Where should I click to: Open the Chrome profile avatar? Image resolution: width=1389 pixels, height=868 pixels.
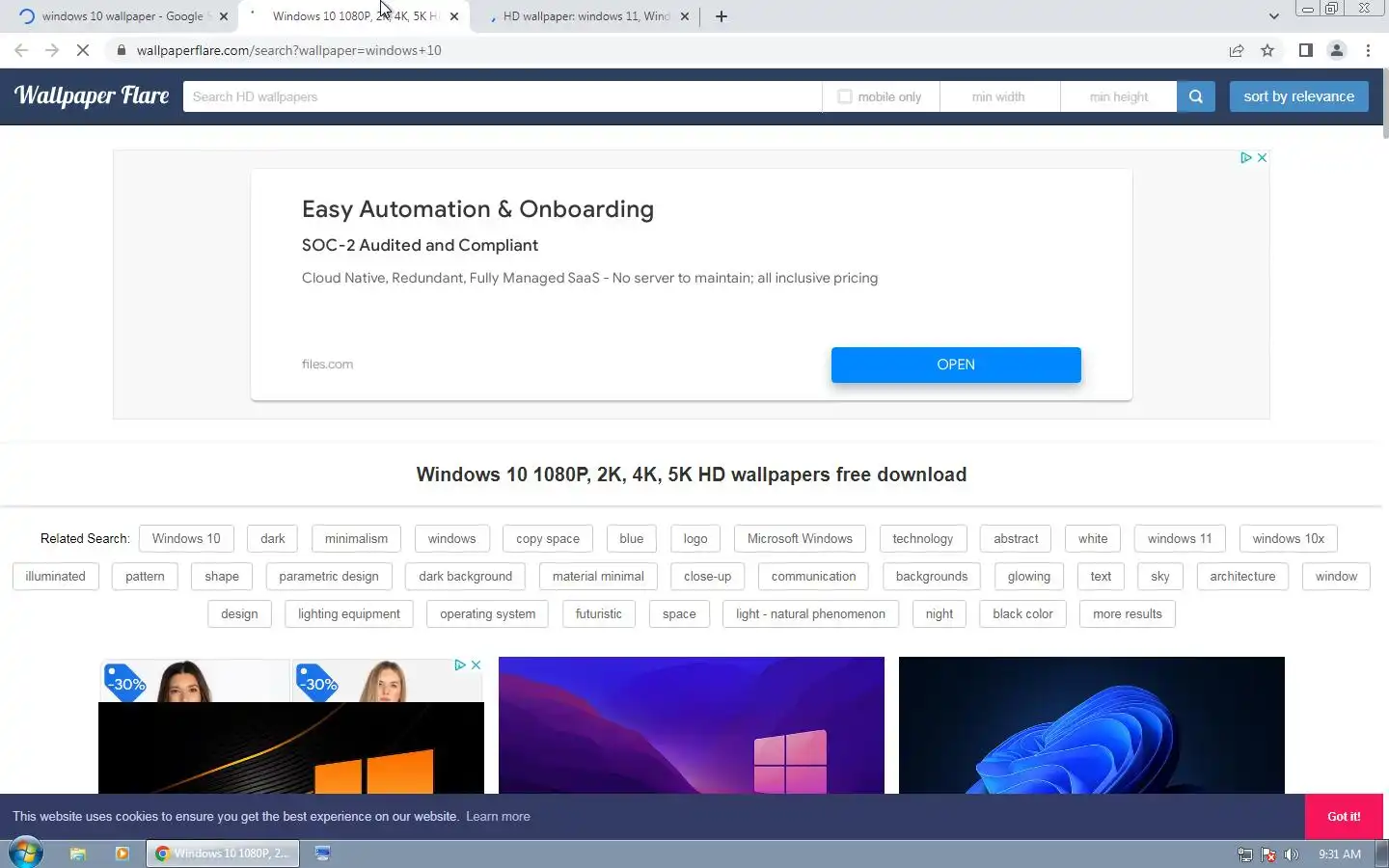[1337, 50]
